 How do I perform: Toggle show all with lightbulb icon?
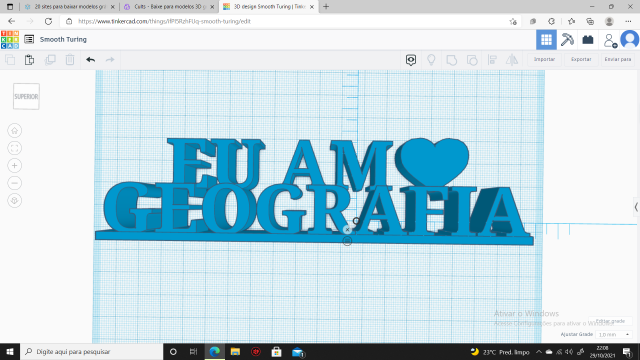(x=431, y=60)
